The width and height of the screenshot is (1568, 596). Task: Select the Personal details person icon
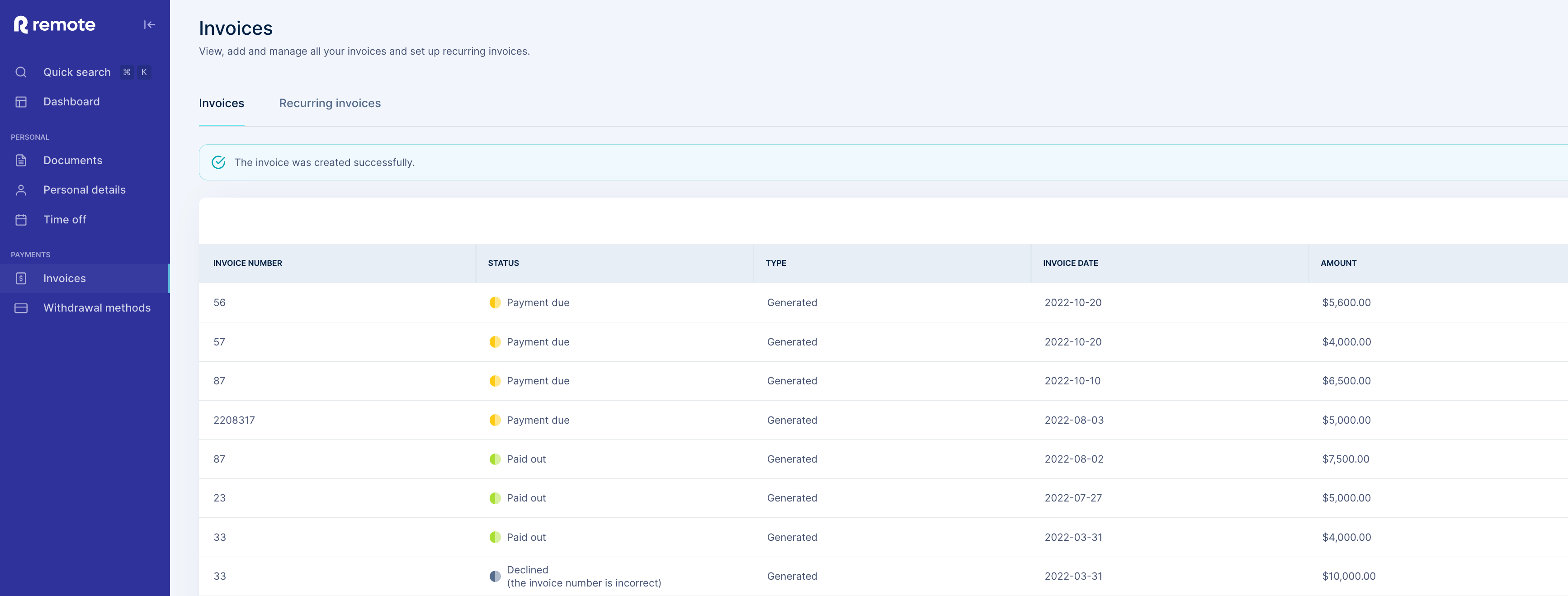21,189
